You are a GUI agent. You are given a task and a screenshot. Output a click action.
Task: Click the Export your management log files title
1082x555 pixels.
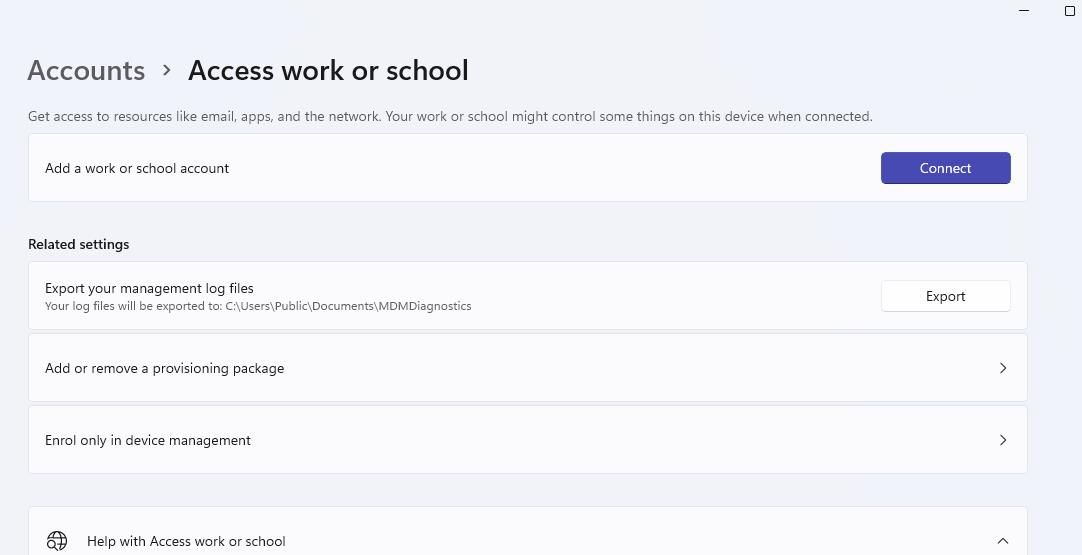coord(149,288)
